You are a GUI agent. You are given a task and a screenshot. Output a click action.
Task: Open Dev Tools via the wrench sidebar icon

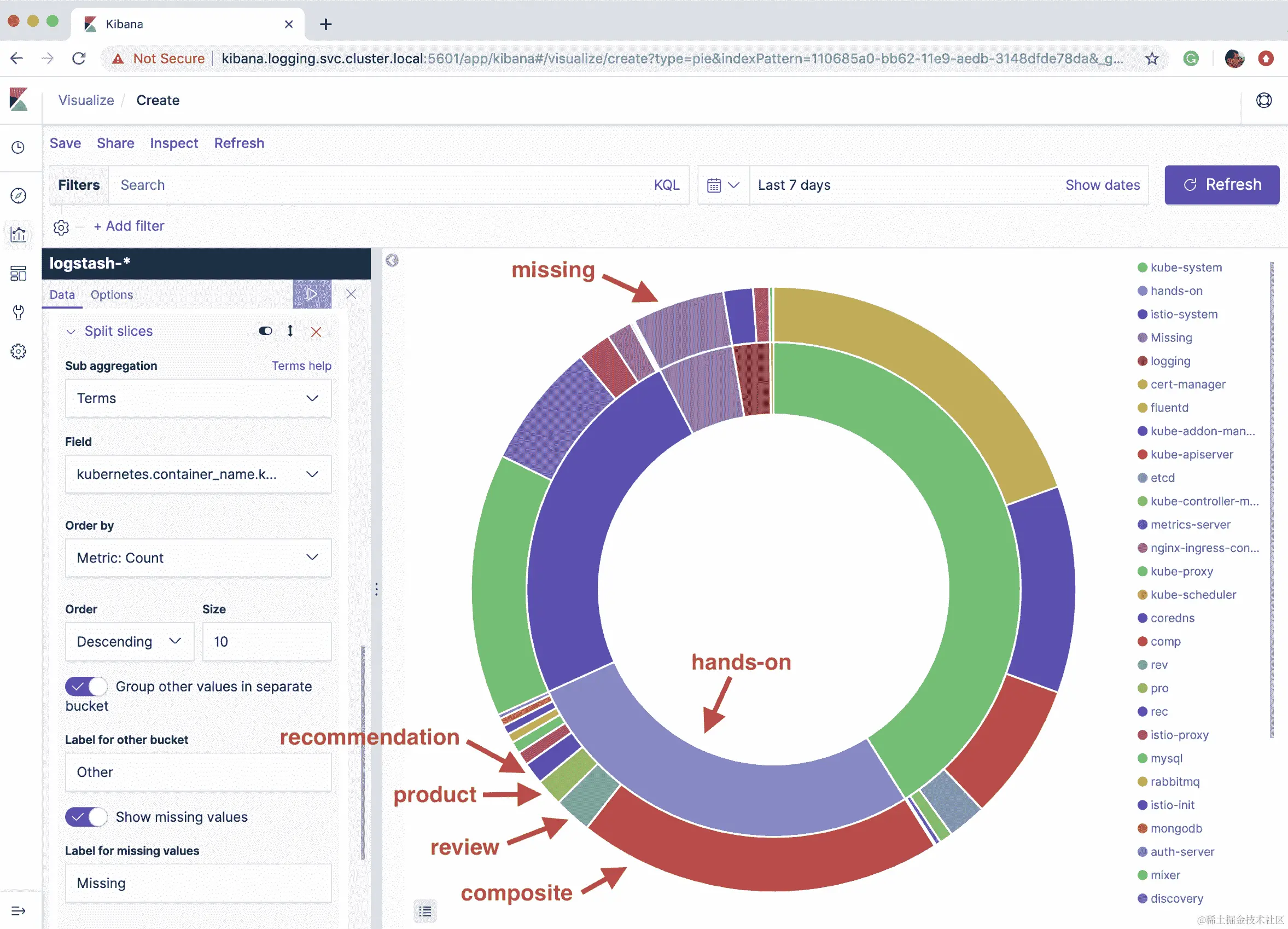[18, 312]
